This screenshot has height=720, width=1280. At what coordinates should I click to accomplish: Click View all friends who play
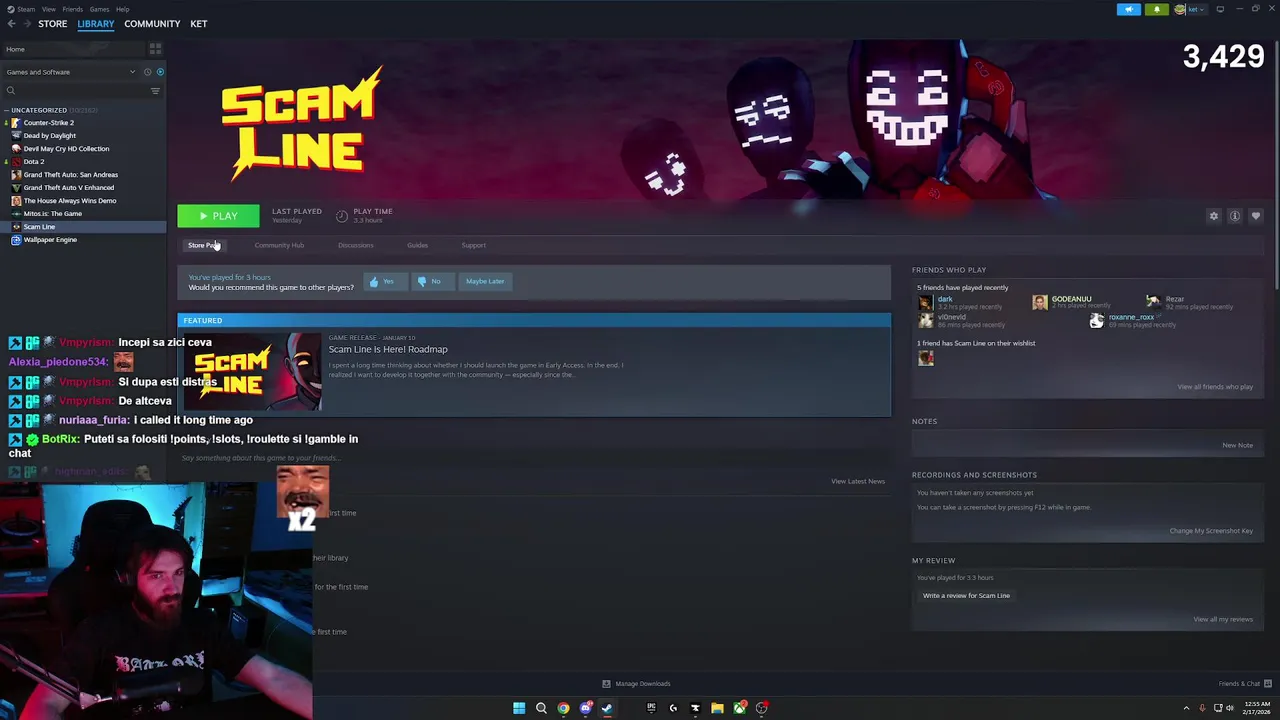pyautogui.click(x=1215, y=387)
